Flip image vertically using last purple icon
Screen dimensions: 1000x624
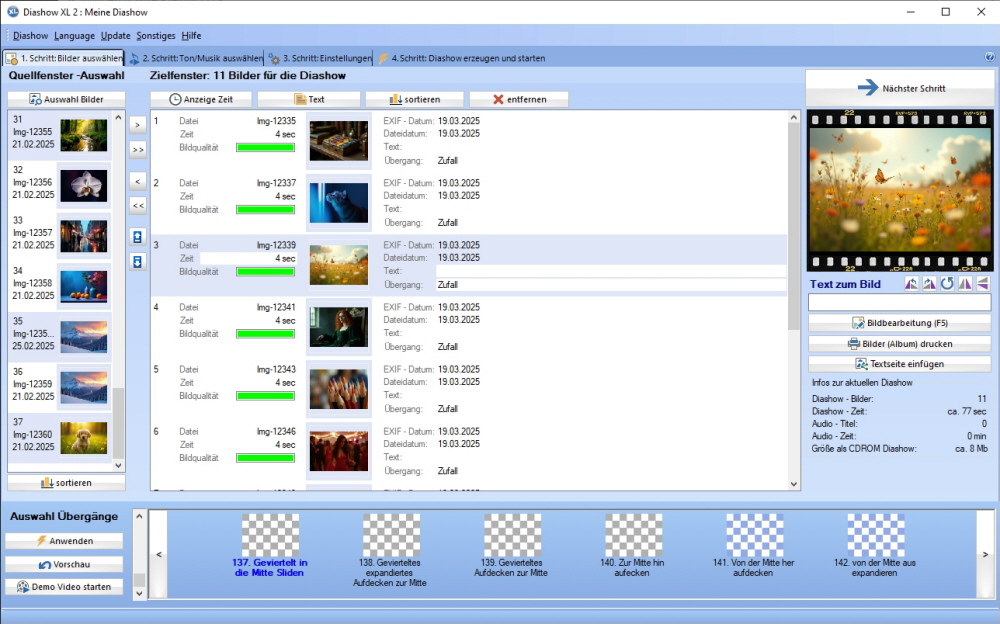click(982, 284)
